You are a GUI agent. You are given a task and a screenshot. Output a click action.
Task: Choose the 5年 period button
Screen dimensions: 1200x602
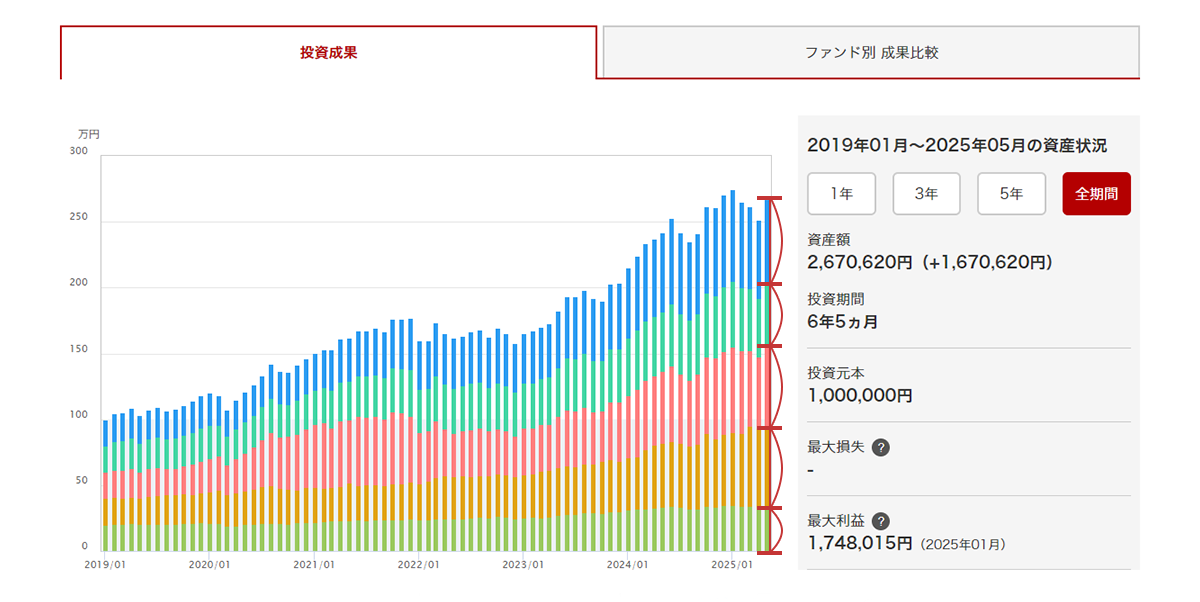coord(1011,194)
